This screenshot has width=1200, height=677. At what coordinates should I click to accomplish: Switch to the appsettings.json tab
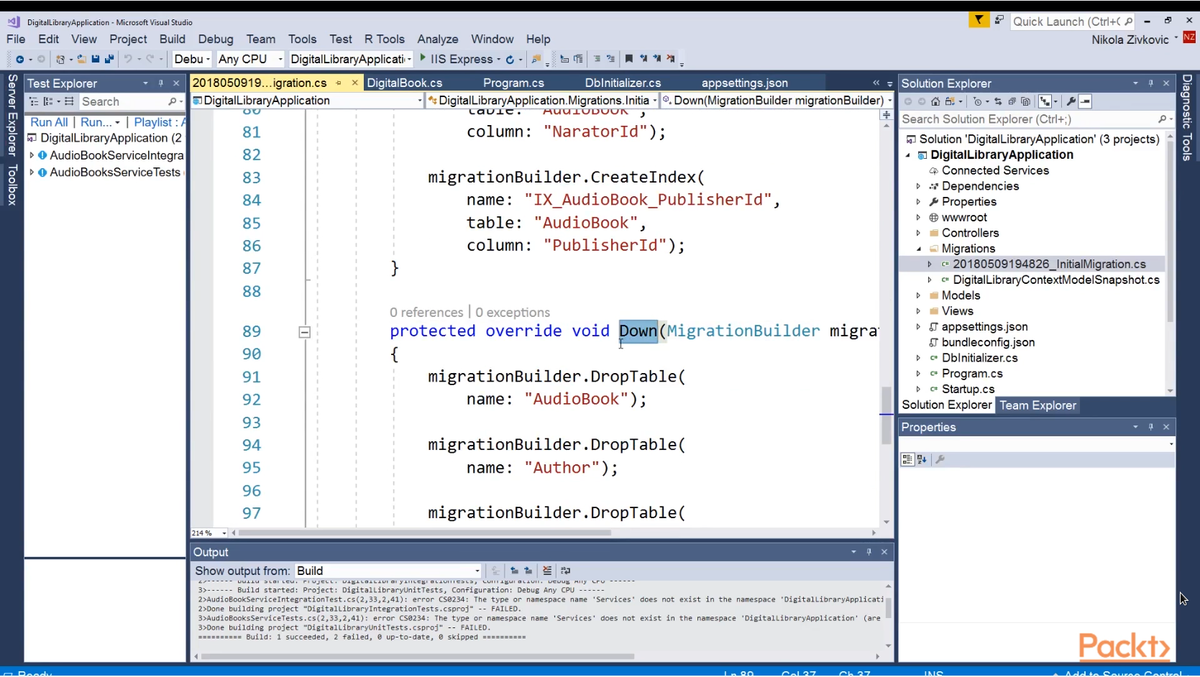pos(744,83)
